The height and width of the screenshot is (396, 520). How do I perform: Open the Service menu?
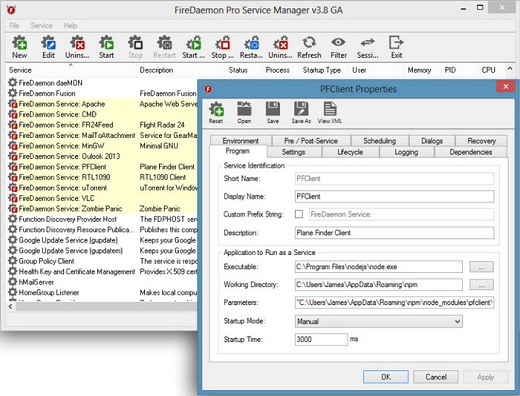click(x=41, y=25)
